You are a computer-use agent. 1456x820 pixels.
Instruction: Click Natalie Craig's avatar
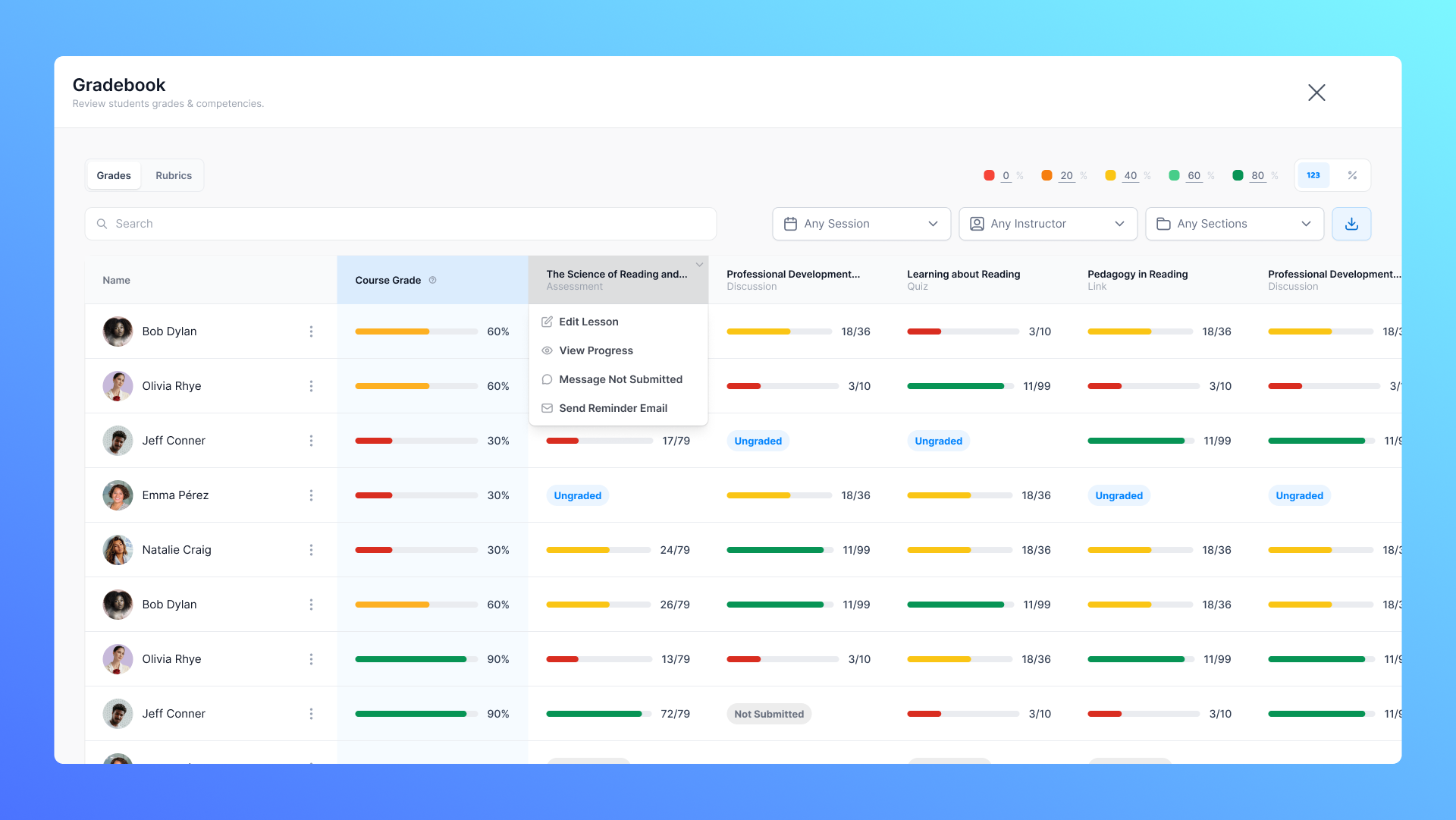tap(118, 550)
